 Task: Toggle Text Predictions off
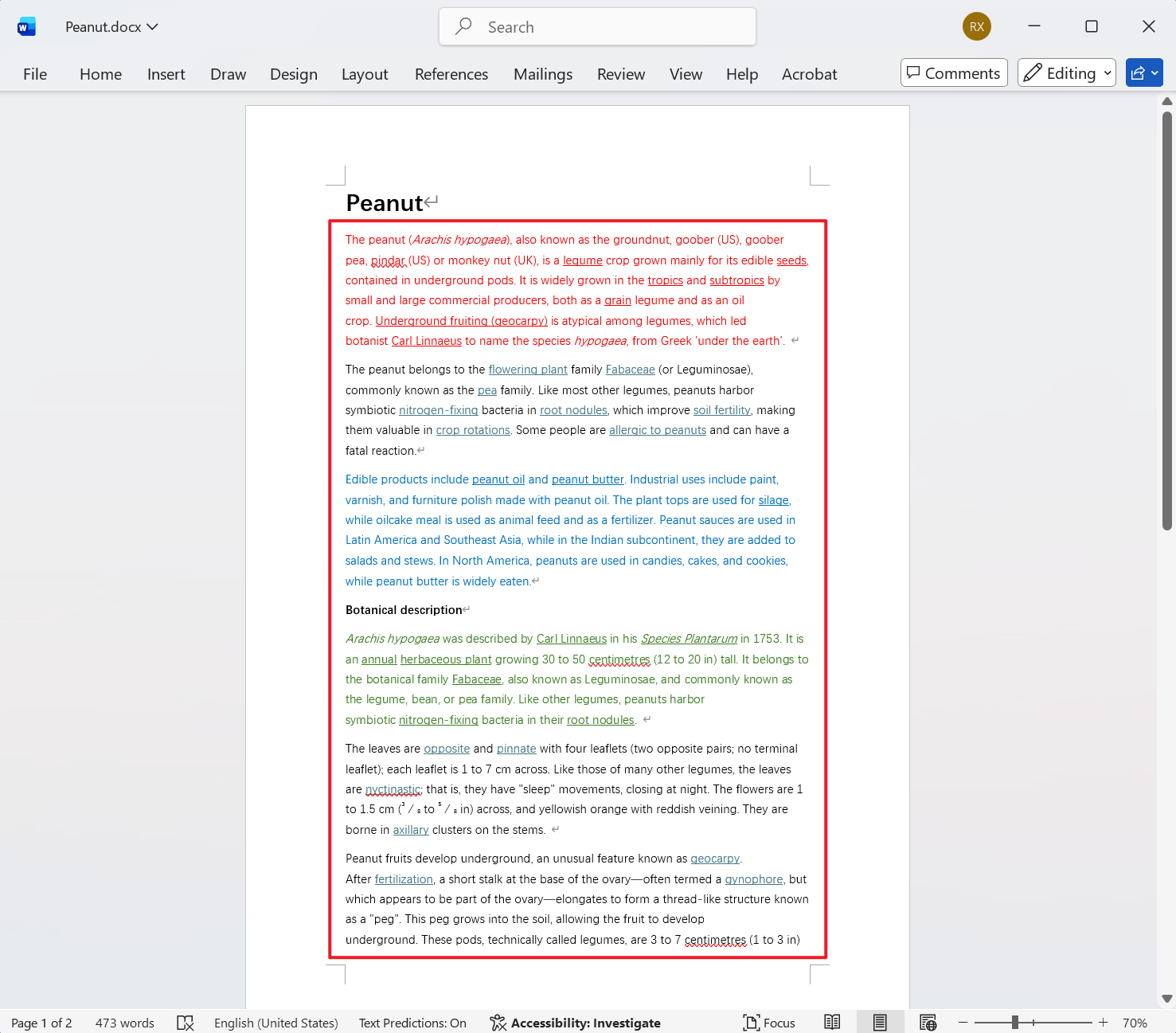[x=412, y=1023]
